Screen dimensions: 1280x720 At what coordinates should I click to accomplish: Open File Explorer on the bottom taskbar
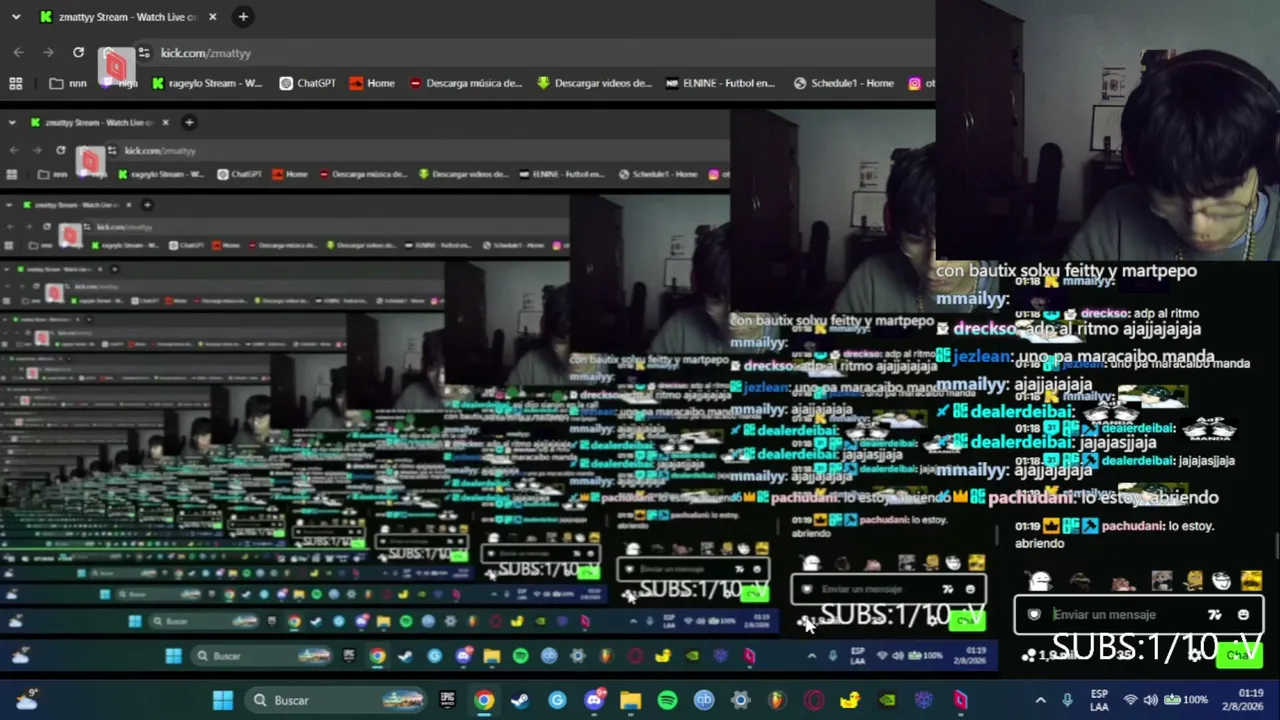point(630,700)
